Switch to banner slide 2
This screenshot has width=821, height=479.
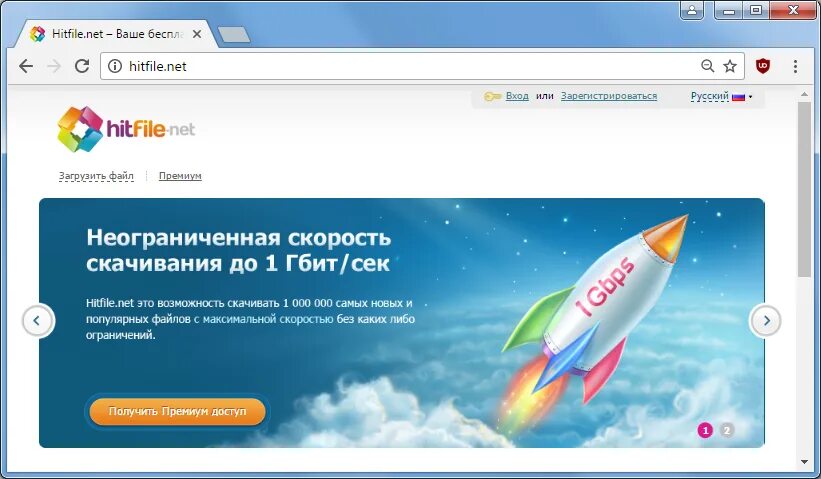[726, 430]
